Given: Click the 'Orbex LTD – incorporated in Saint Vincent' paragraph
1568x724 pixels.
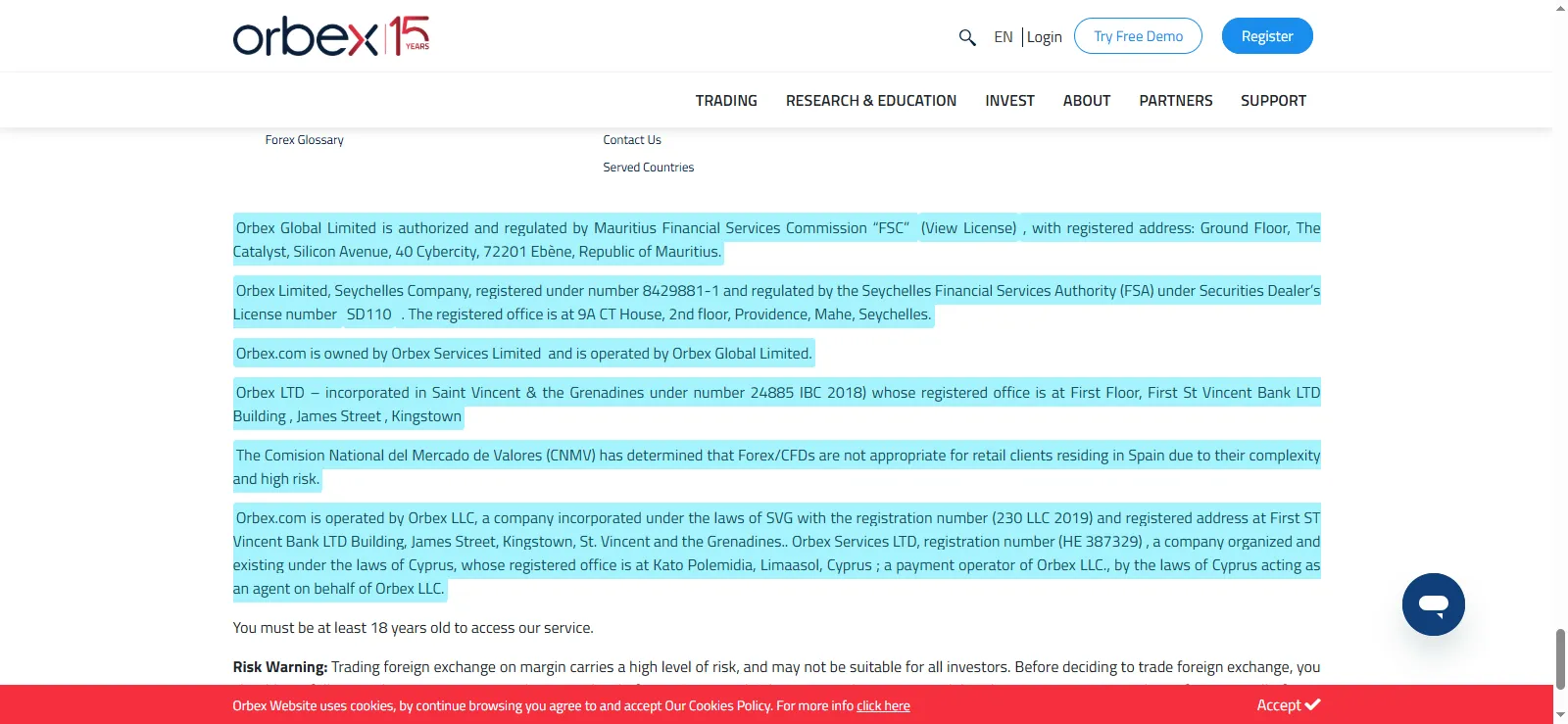Looking at the screenshot, I should pos(777,405).
